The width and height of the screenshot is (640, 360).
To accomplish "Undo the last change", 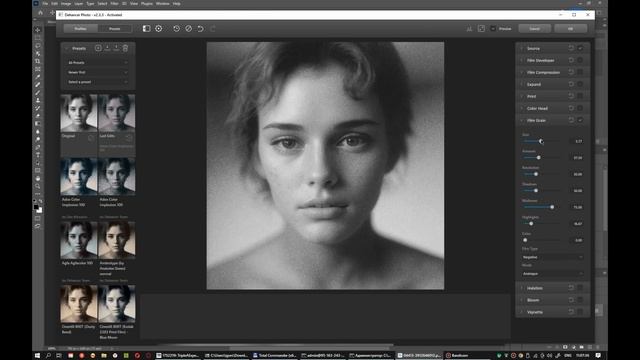I will coord(200,29).
